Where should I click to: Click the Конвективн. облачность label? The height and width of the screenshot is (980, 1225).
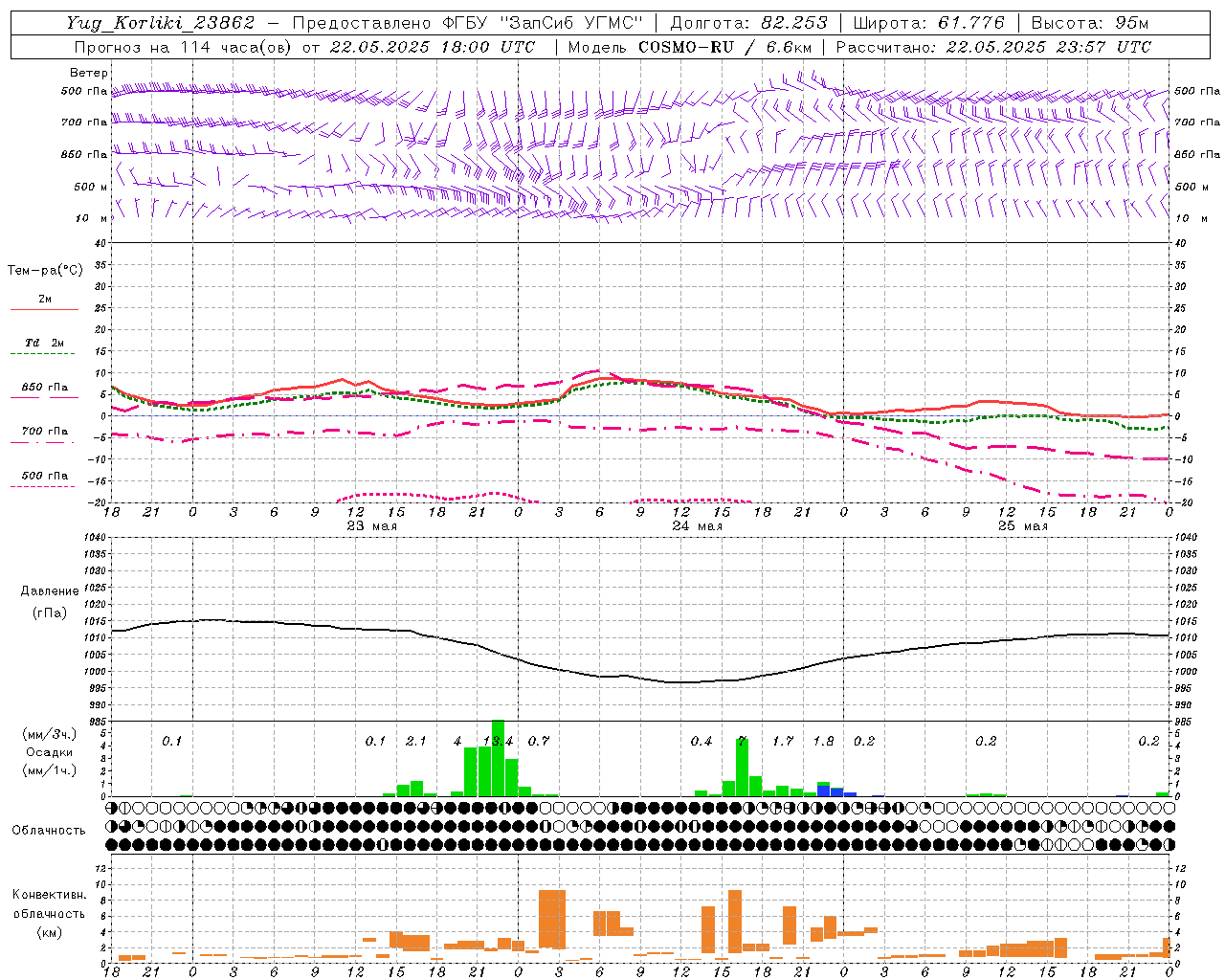point(50,904)
